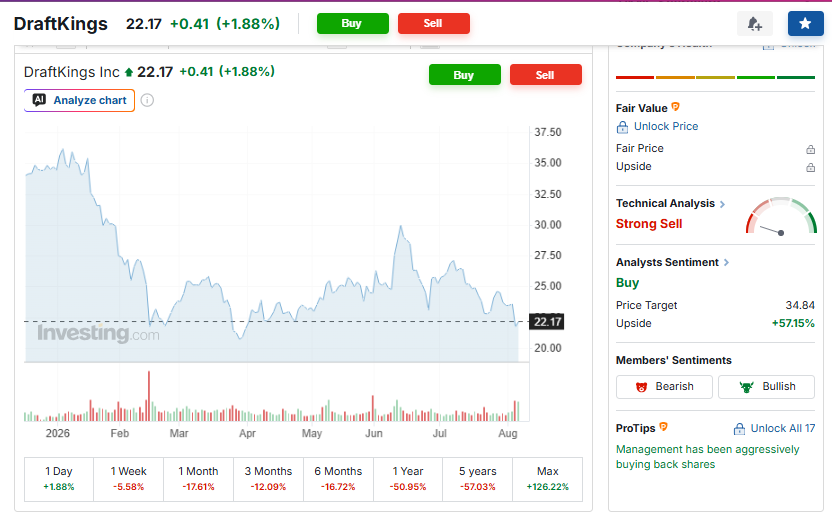Expand the Analysts Sentiment chevron
The height and width of the screenshot is (515, 832).
coord(726,263)
